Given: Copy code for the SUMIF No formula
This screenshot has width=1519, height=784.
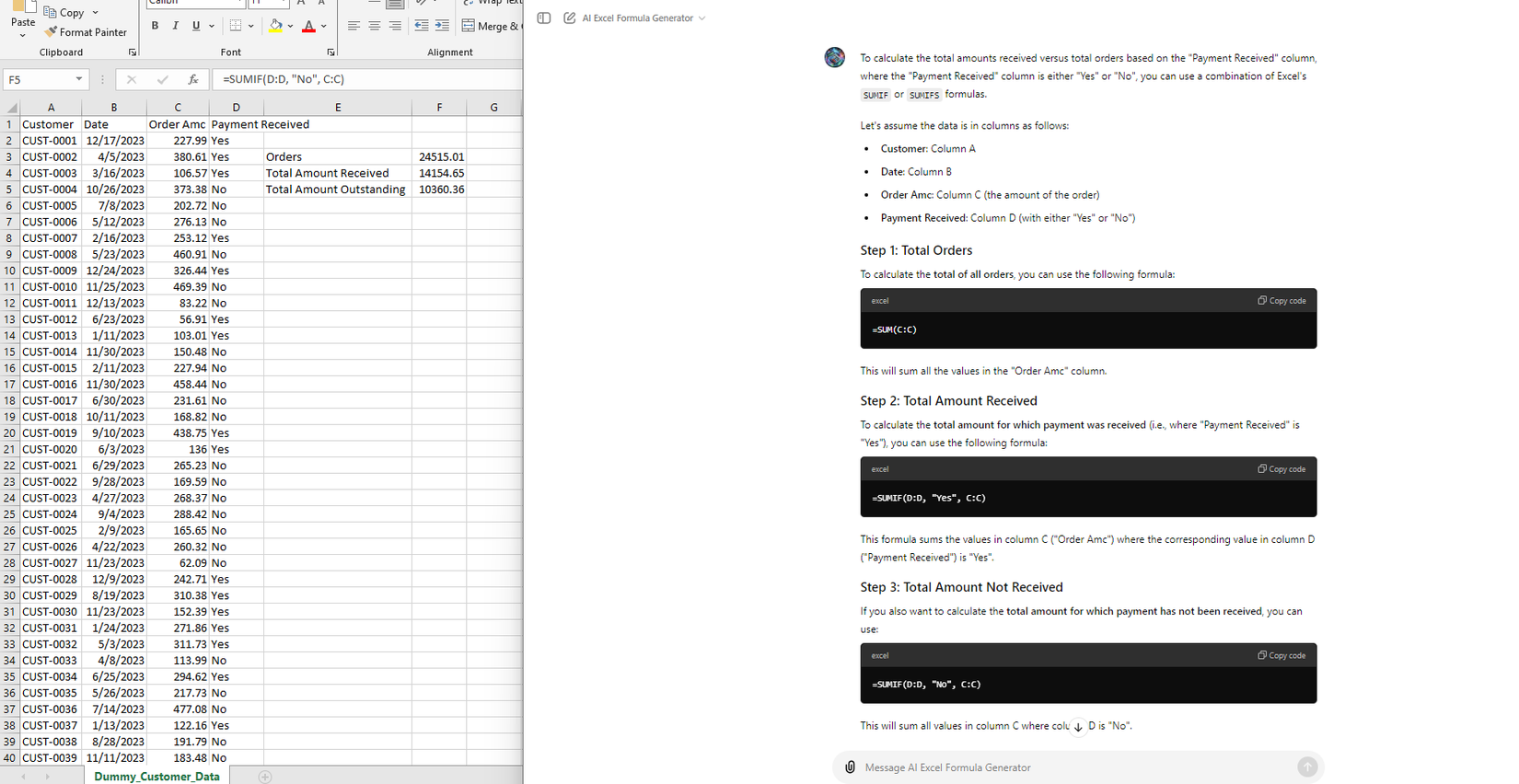Looking at the screenshot, I should [1281, 655].
